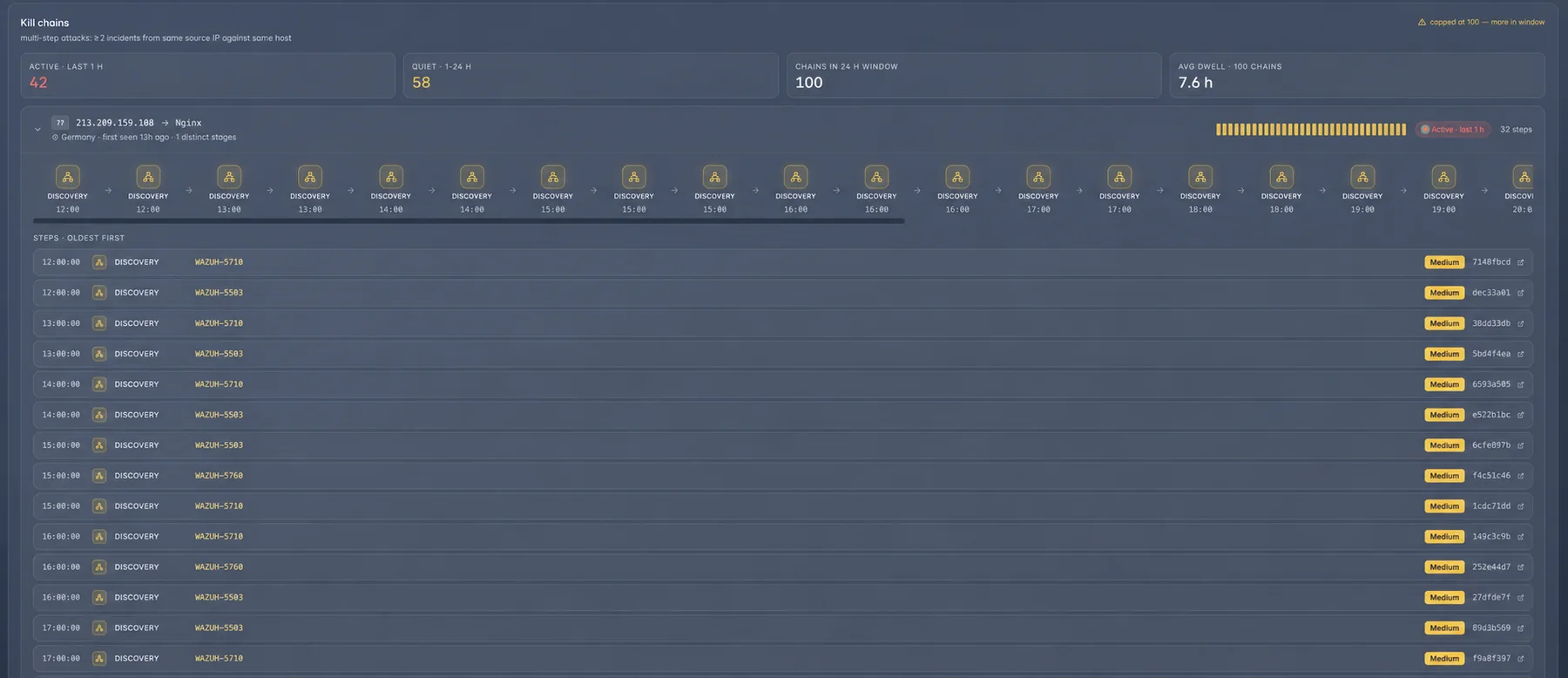This screenshot has height=678, width=1568.
Task: Open external link for incident dec33a01
Action: pos(1520,293)
